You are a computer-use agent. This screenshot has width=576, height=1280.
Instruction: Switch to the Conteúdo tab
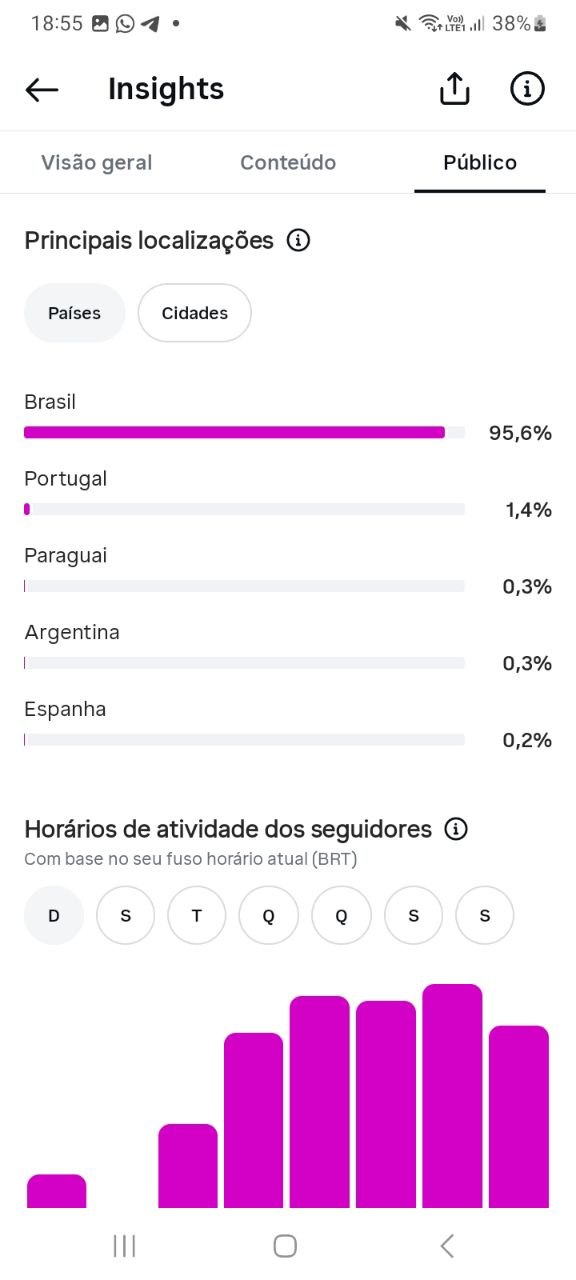288,162
